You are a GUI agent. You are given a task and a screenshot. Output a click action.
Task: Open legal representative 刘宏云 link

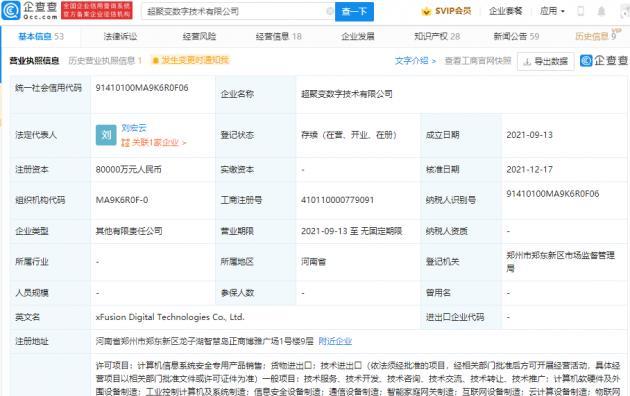(134, 128)
